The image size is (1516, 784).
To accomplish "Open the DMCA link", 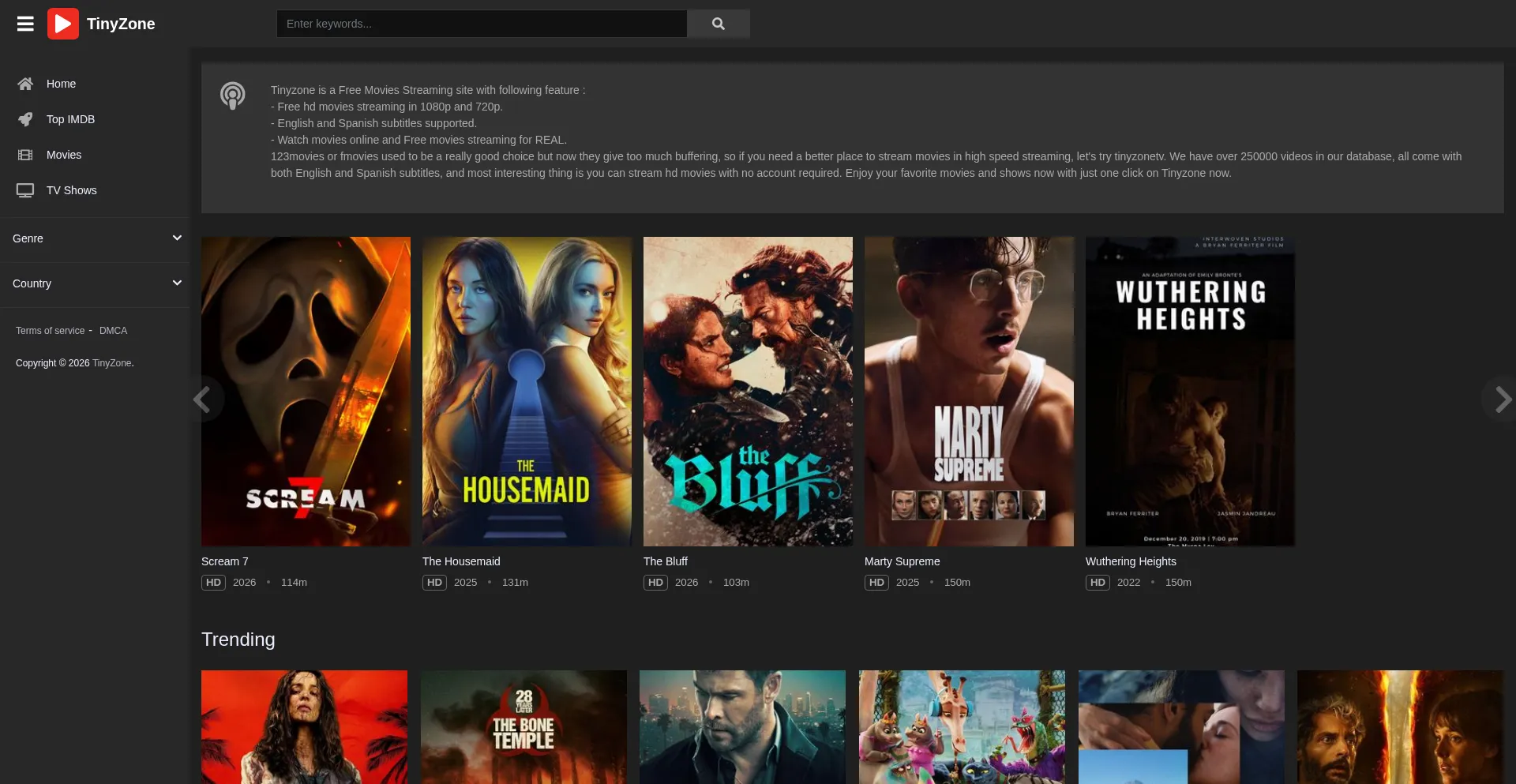I will click(x=113, y=331).
